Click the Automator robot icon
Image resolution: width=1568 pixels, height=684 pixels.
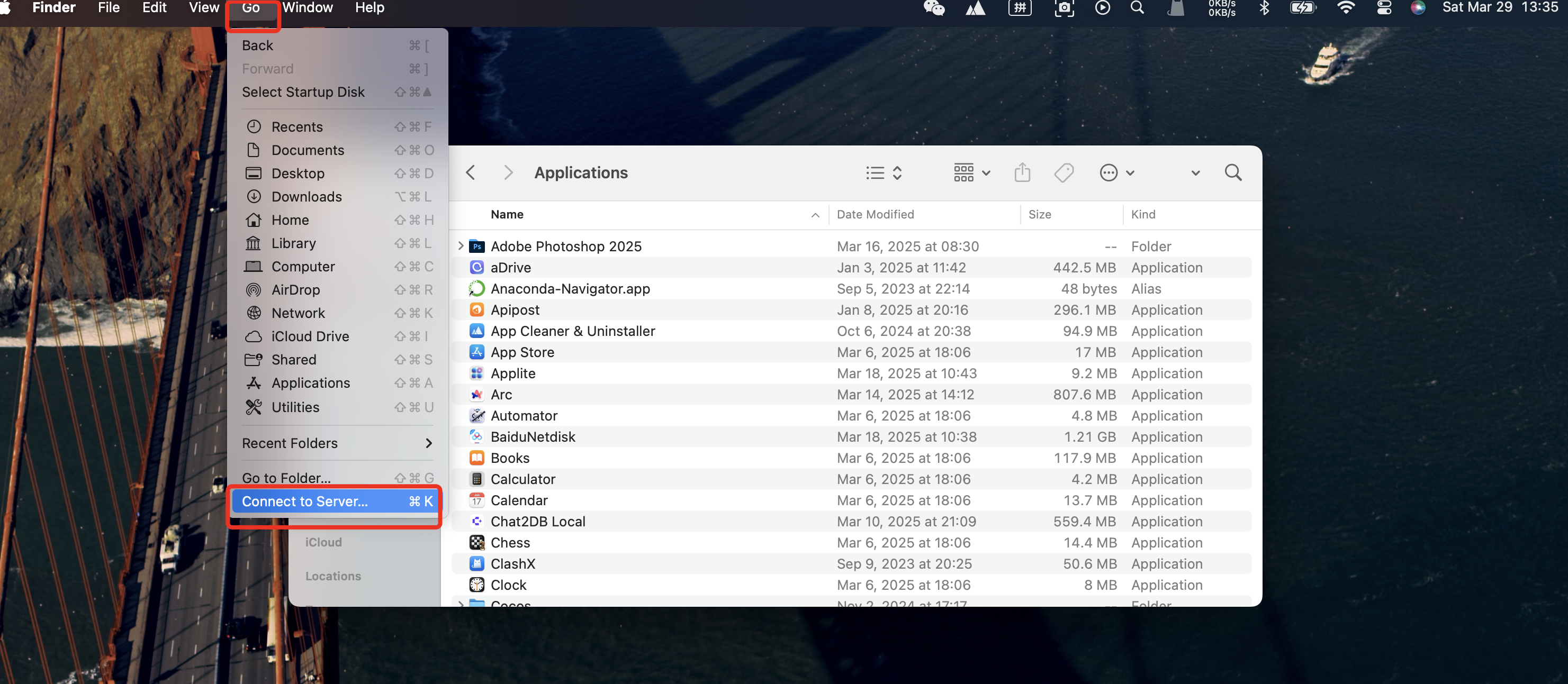[x=476, y=416]
